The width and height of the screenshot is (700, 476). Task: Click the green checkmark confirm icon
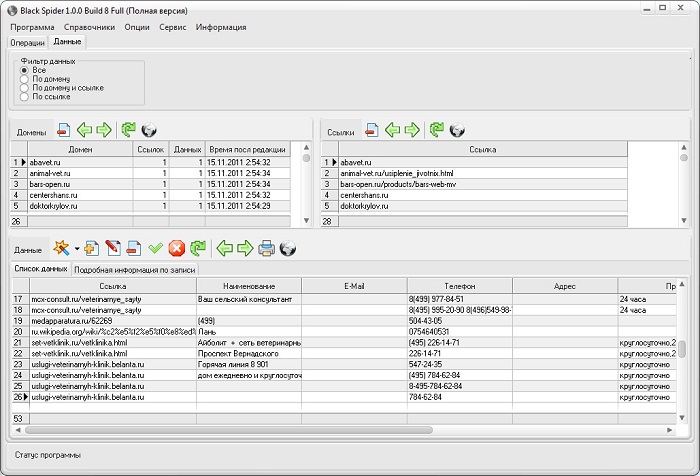(x=155, y=248)
